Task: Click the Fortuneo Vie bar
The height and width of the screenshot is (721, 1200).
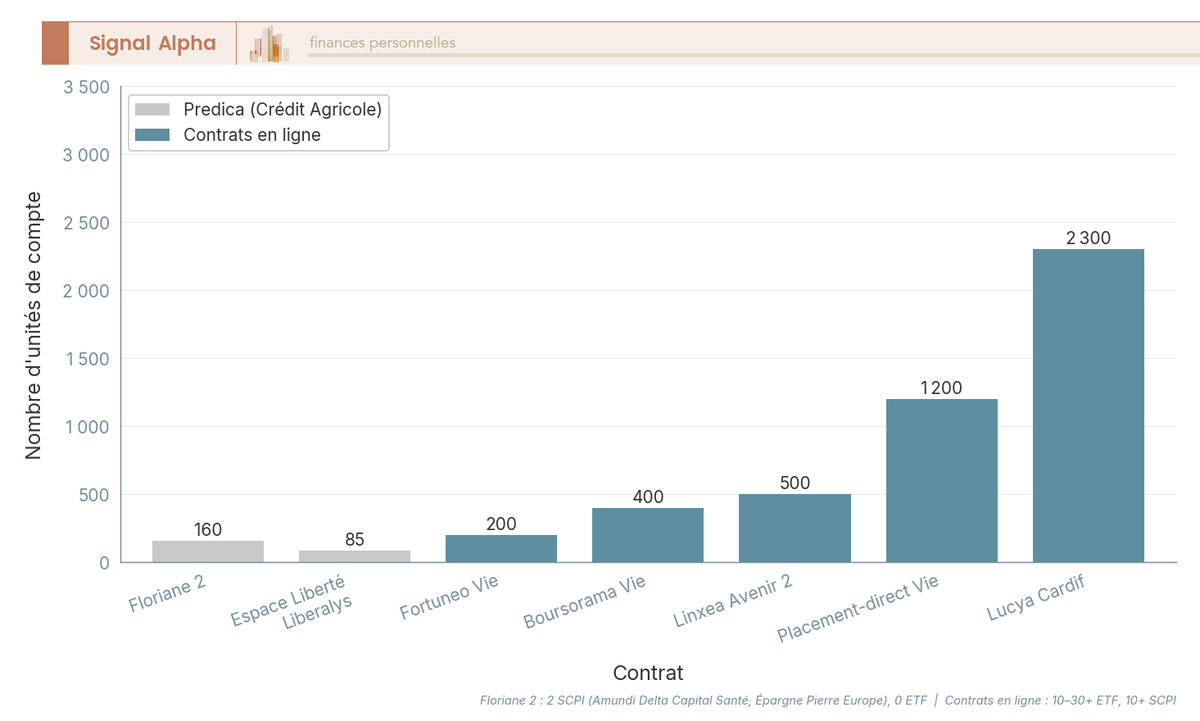Action: pyautogui.click(x=501, y=548)
